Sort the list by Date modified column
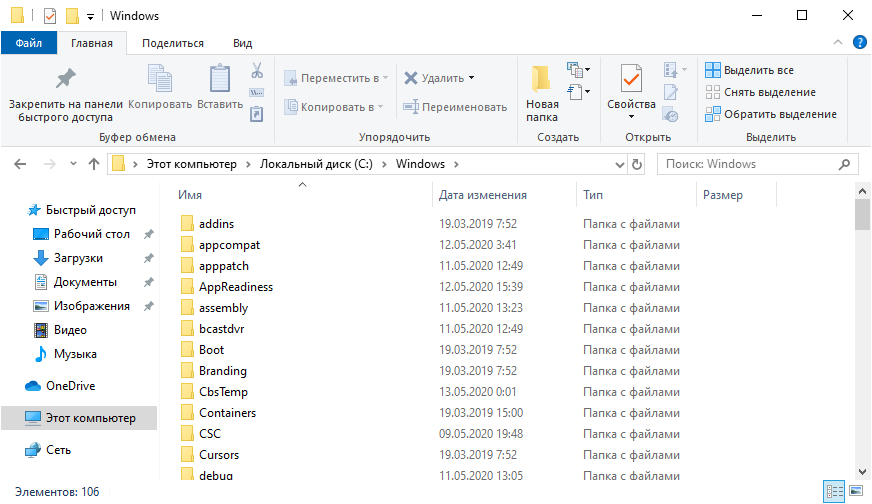The image size is (872, 504). click(483, 195)
